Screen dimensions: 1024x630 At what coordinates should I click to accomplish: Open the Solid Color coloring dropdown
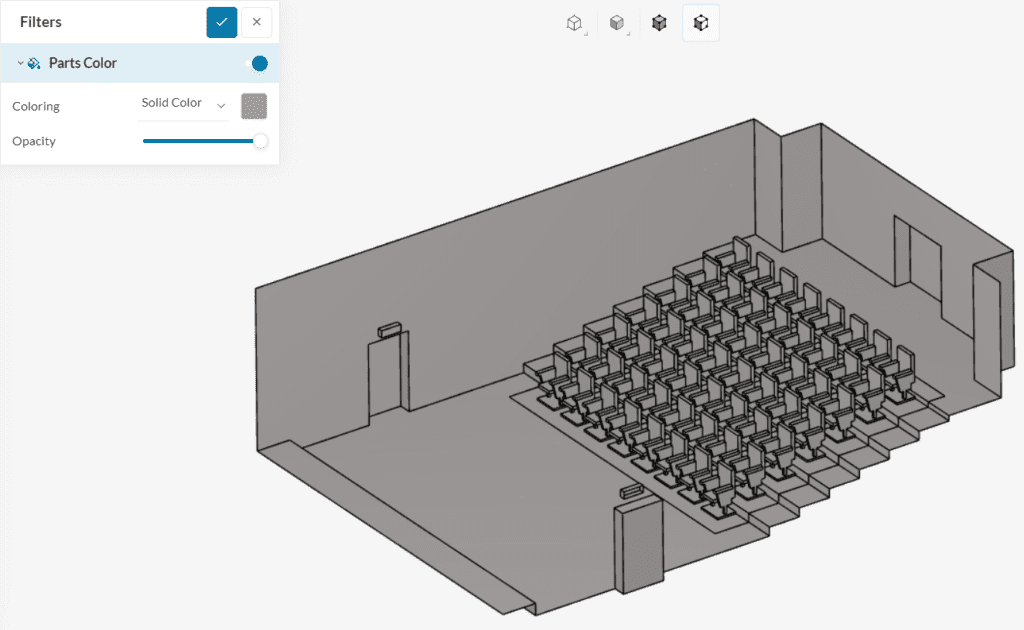coord(183,104)
